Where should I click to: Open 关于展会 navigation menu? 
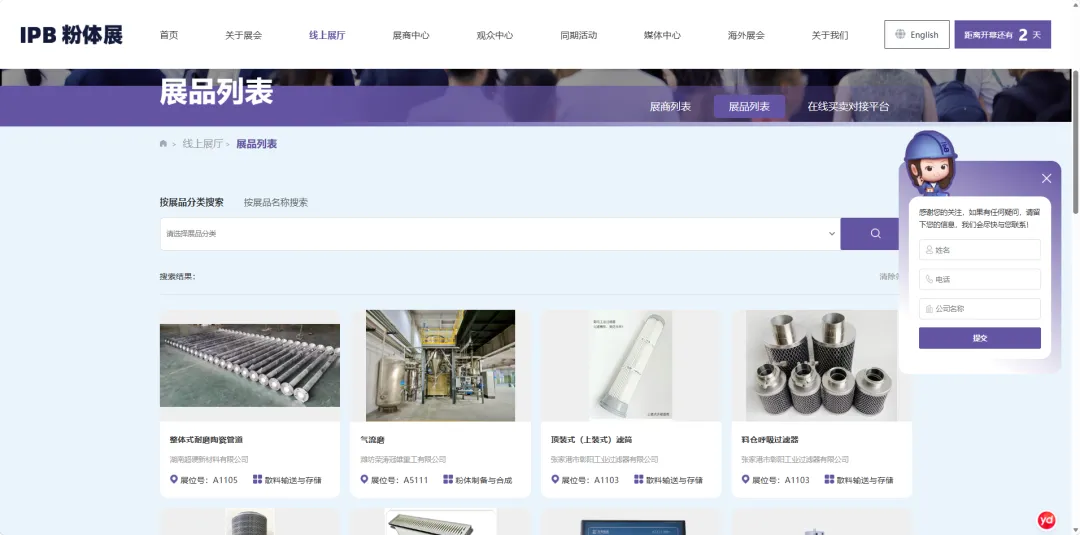click(243, 35)
